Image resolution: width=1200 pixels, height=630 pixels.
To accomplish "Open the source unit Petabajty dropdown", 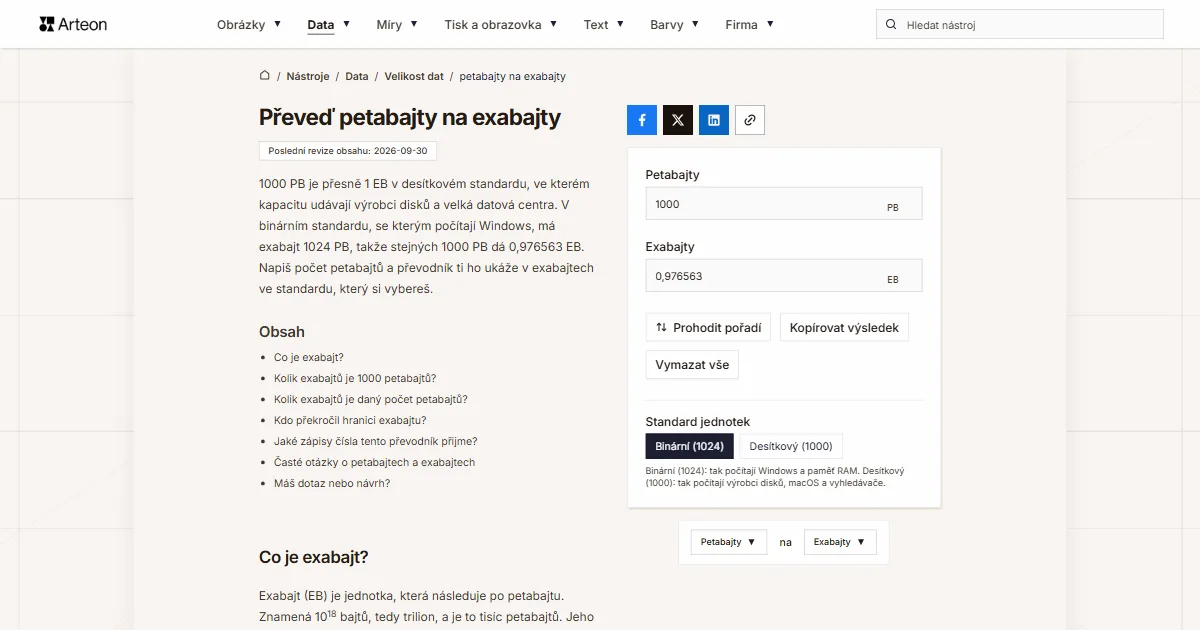I will pyautogui.click(x=729, y=542).
